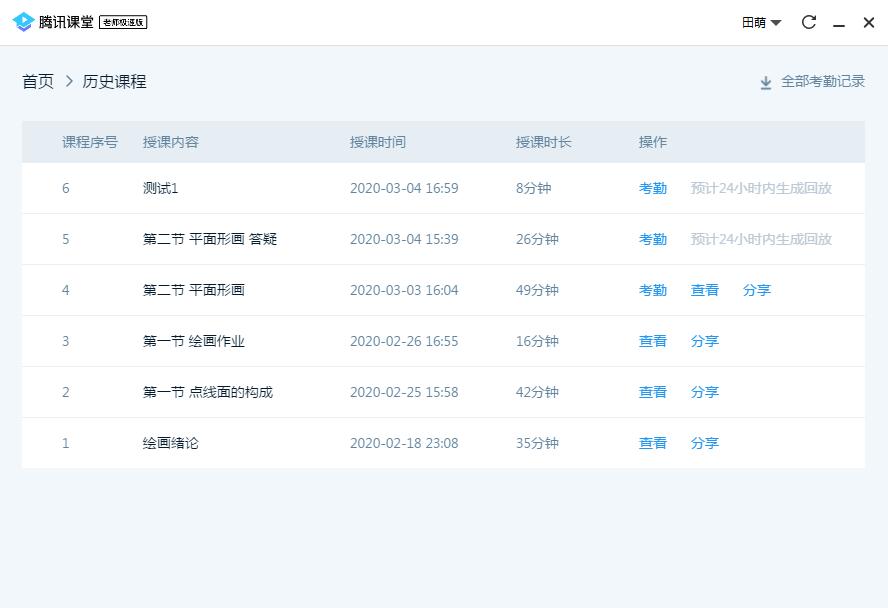Go back to 首页 in breadcrumb
The height and width of the screenshot is (608, 888).
tap(38, 82)
